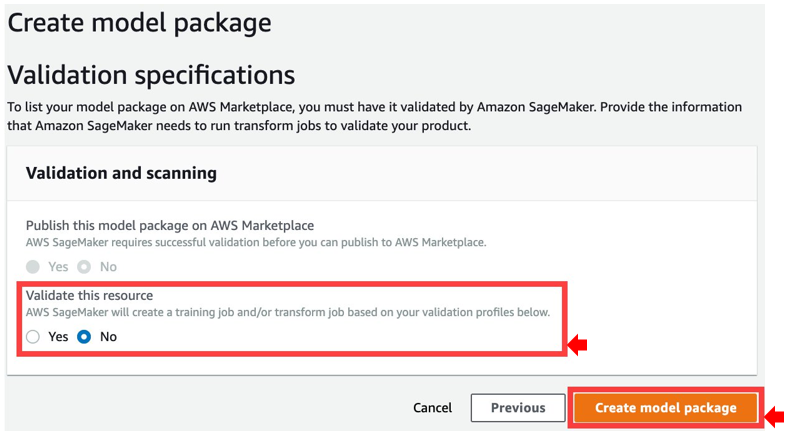The image size is (795, 447).
Task: Click the Validation specifications heading
Action: point(151,75)
